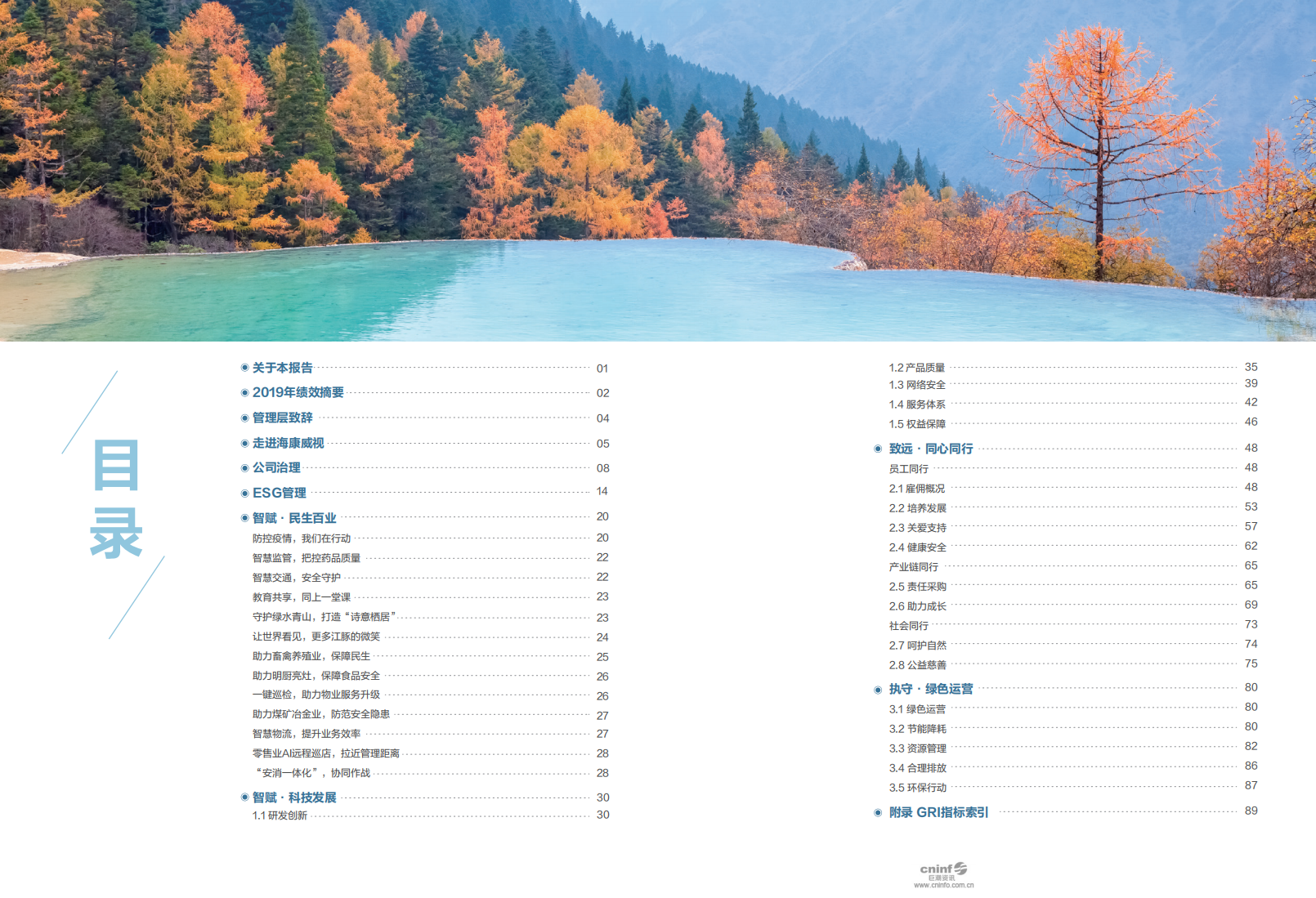The image size is (1316, 898).
Task: Click the vertical 目录 title text
Action: pos(116,498)
